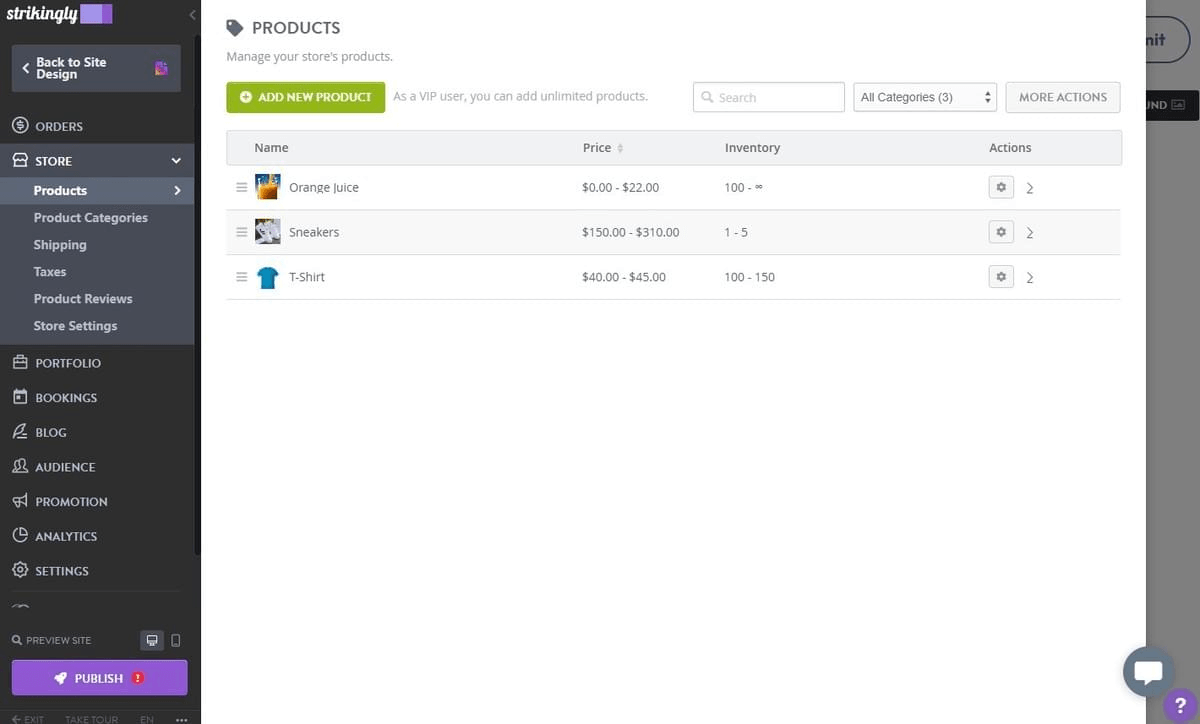This screenshot has height=724, width=1200.
Task: Click the Orange Juice product name
Action: (x=324, y=187)
